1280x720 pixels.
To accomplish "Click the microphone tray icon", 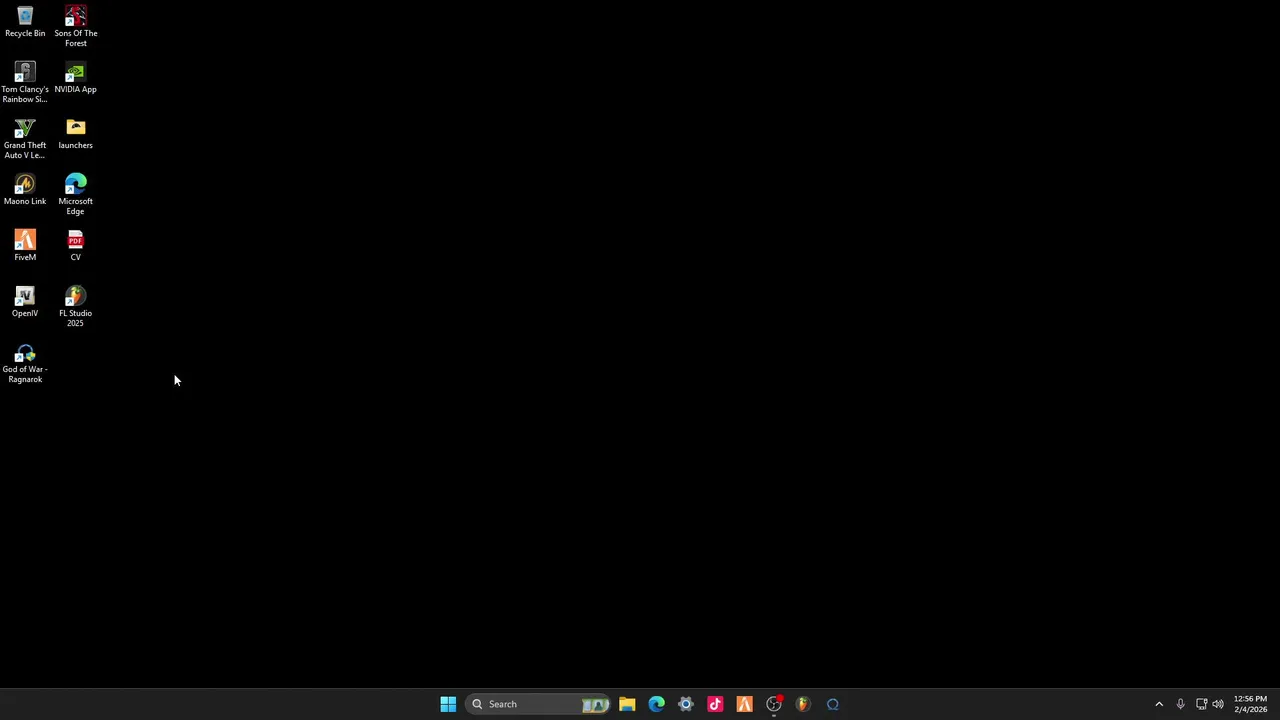I will pos(1181,704).
